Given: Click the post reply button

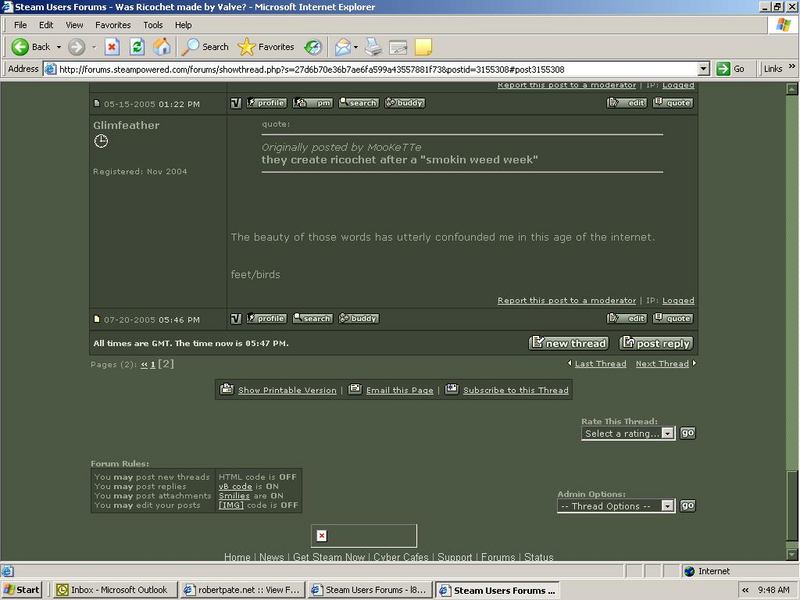Looking at the screenshot, I should pyautogui.click(x=655, y=343).
